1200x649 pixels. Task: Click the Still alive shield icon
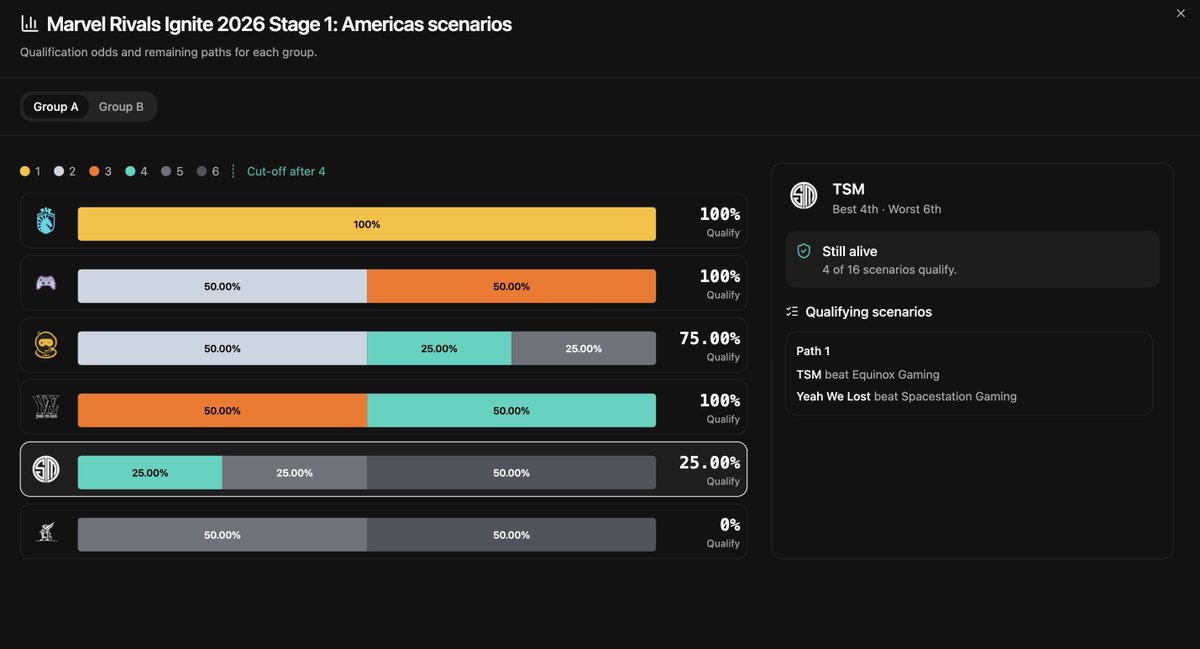click(804, 252)
